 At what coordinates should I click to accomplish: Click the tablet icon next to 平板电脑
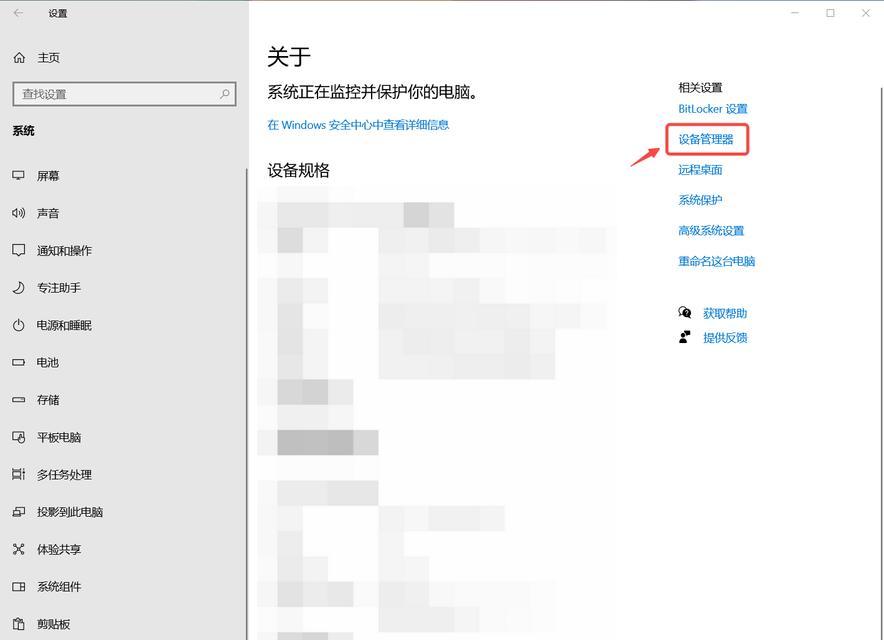click(x=19, y=437)
